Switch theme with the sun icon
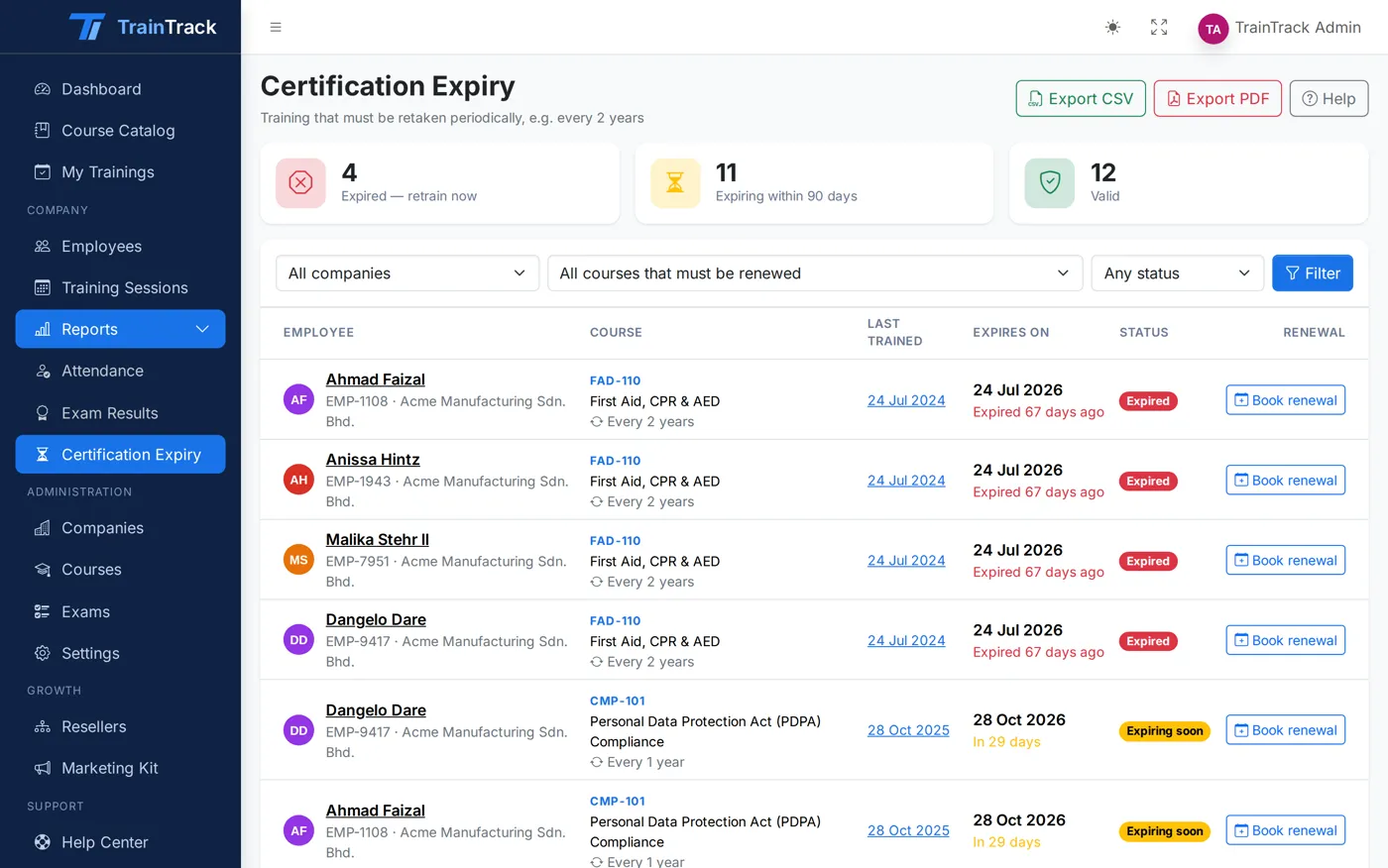Image resolution: width=1388 pixels, height=868 pixels. click(x=1112, y=27)
